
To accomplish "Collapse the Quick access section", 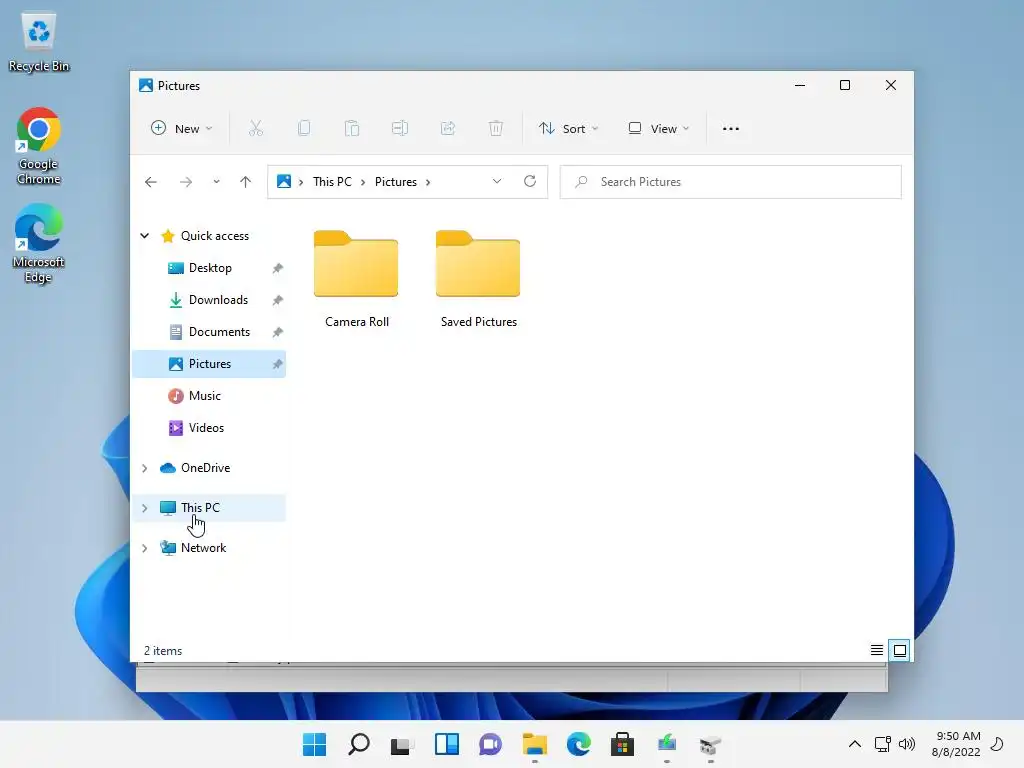I will tap(145, 236).
